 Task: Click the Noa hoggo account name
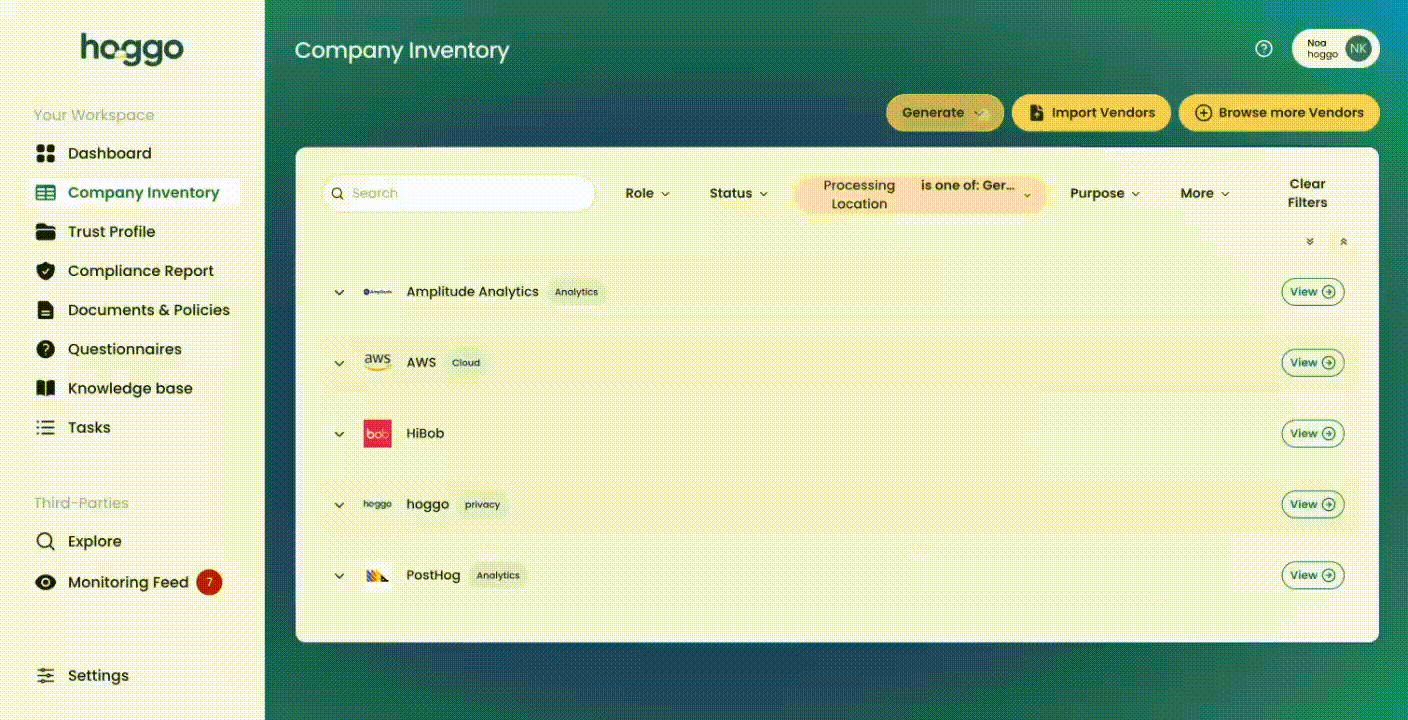[1321, 49]
